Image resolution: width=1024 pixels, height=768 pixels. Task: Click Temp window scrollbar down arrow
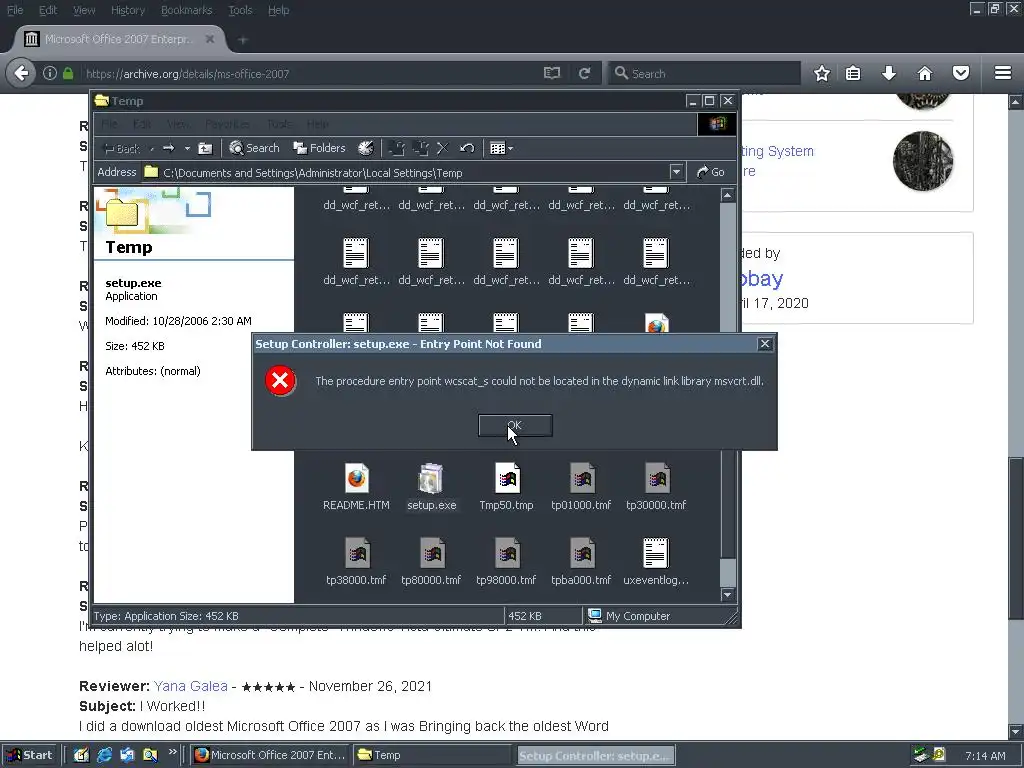728,595
